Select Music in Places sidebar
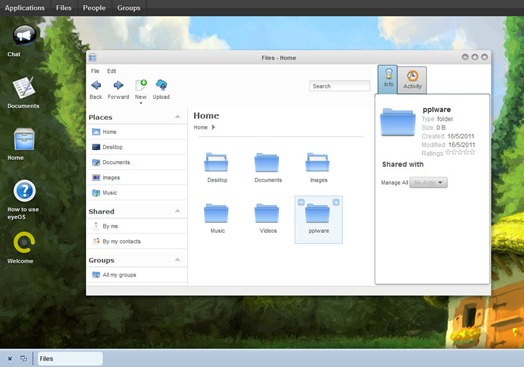Image resolution: width=524 pixels, height=367 pixels. click(x=137, y=193)
